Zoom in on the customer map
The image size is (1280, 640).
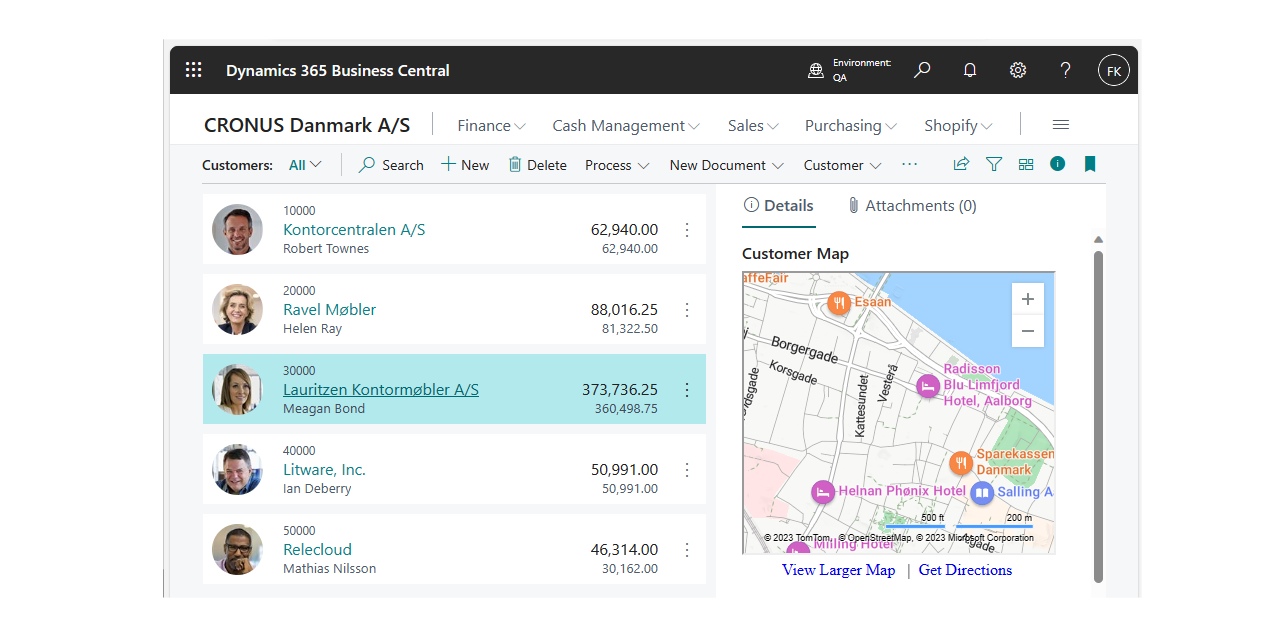(1027, 299)
